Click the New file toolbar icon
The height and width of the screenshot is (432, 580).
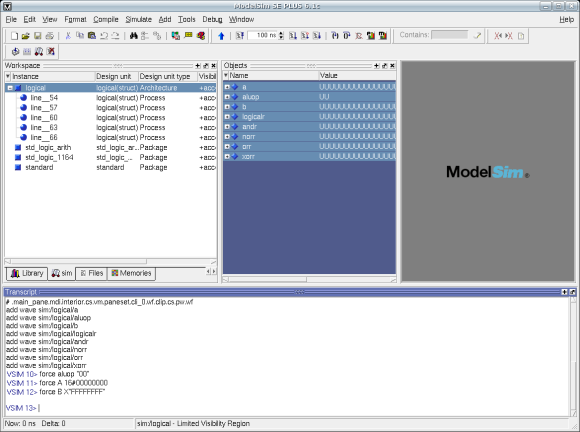[14, 36]
